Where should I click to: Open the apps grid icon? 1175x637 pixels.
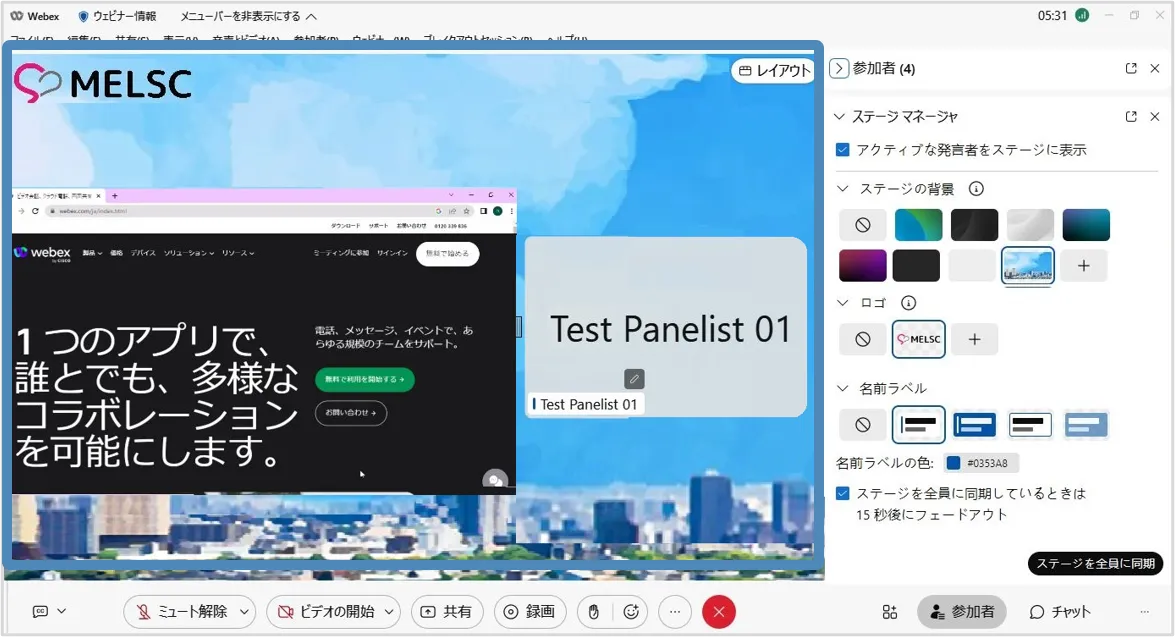(889, 612)
